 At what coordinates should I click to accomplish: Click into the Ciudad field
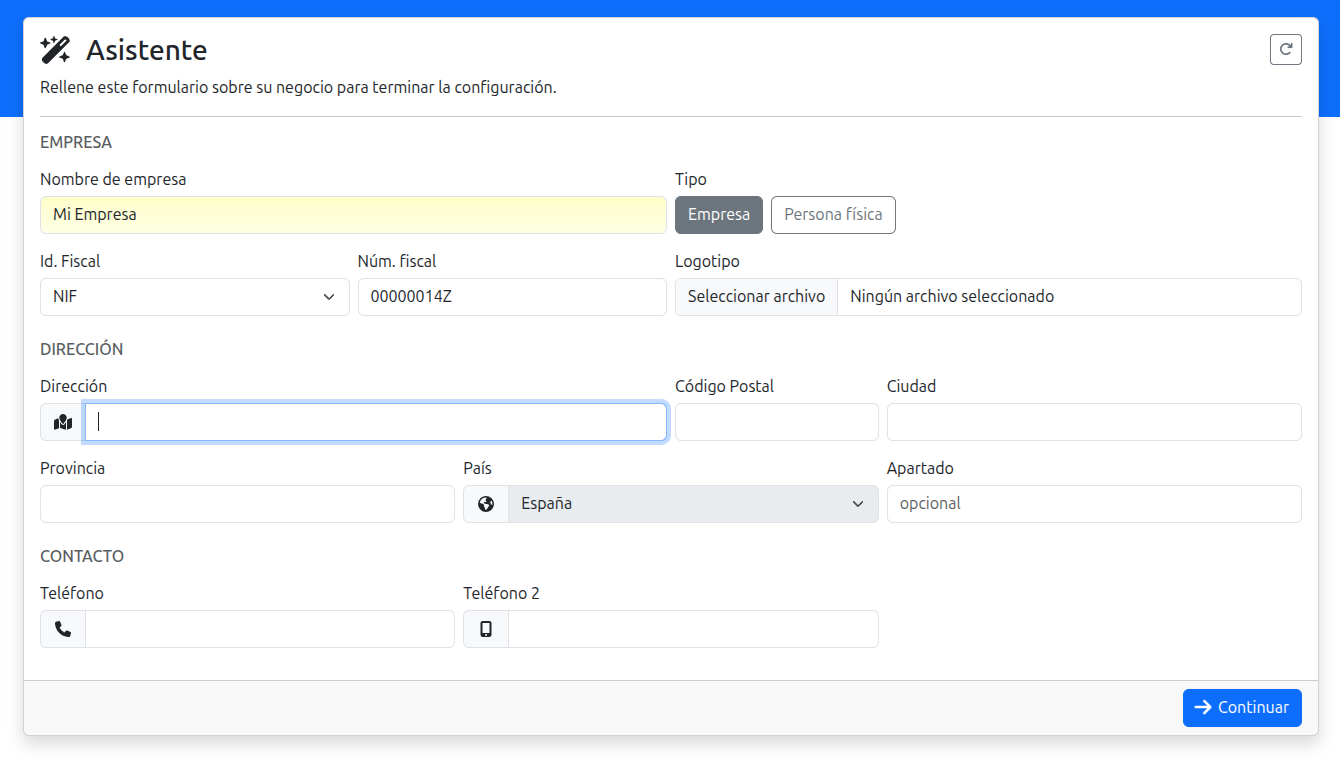[1093, 422]
